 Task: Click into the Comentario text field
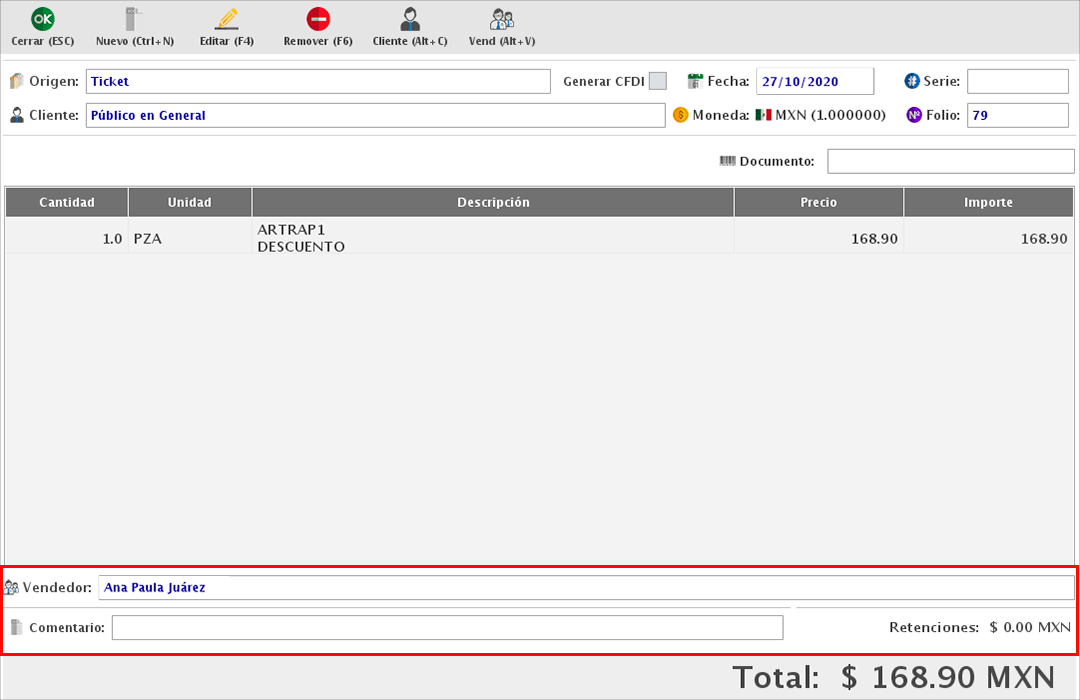pos(447,627)
